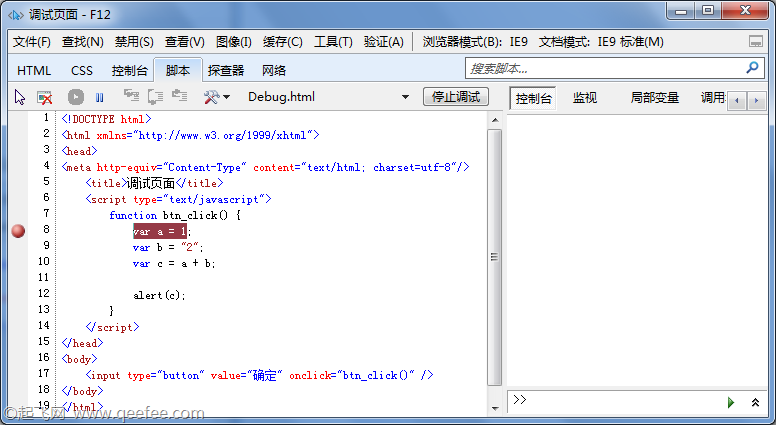Click the 停止调试 button

456,96
